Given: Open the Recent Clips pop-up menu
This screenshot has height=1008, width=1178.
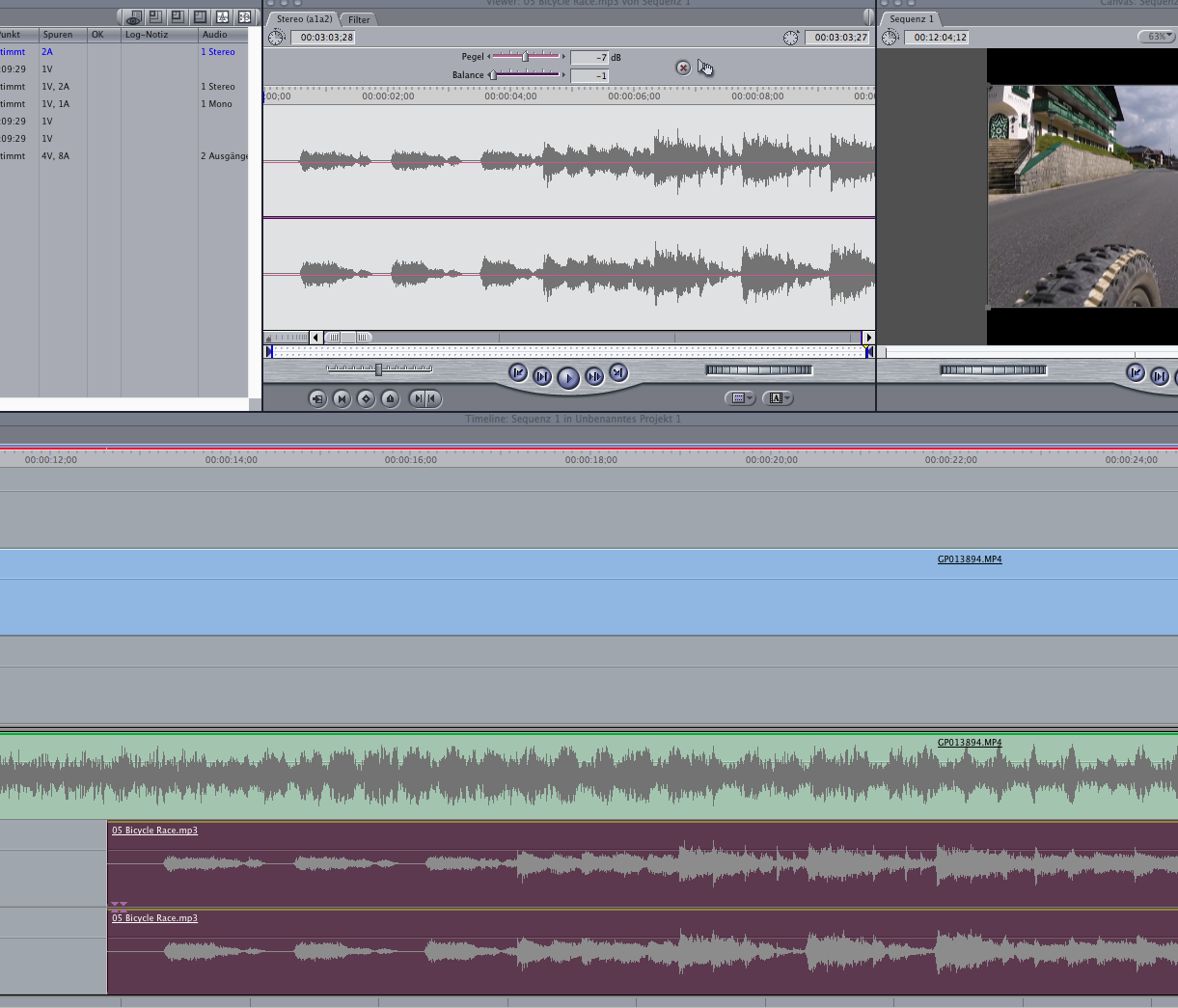Looking at the screenshot, I should pos(740,398).
